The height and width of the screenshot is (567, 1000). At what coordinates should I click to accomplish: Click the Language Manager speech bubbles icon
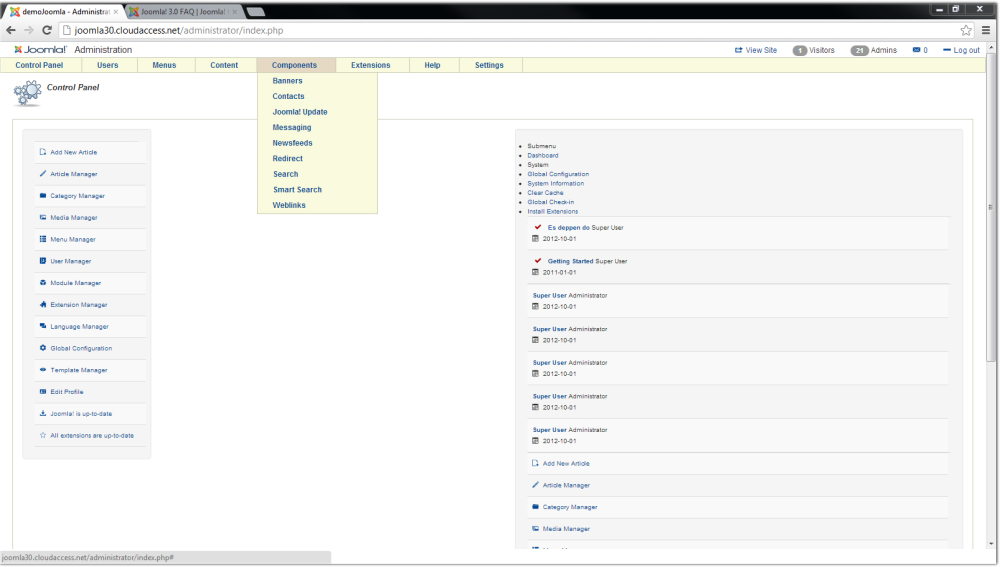[43, 327]
